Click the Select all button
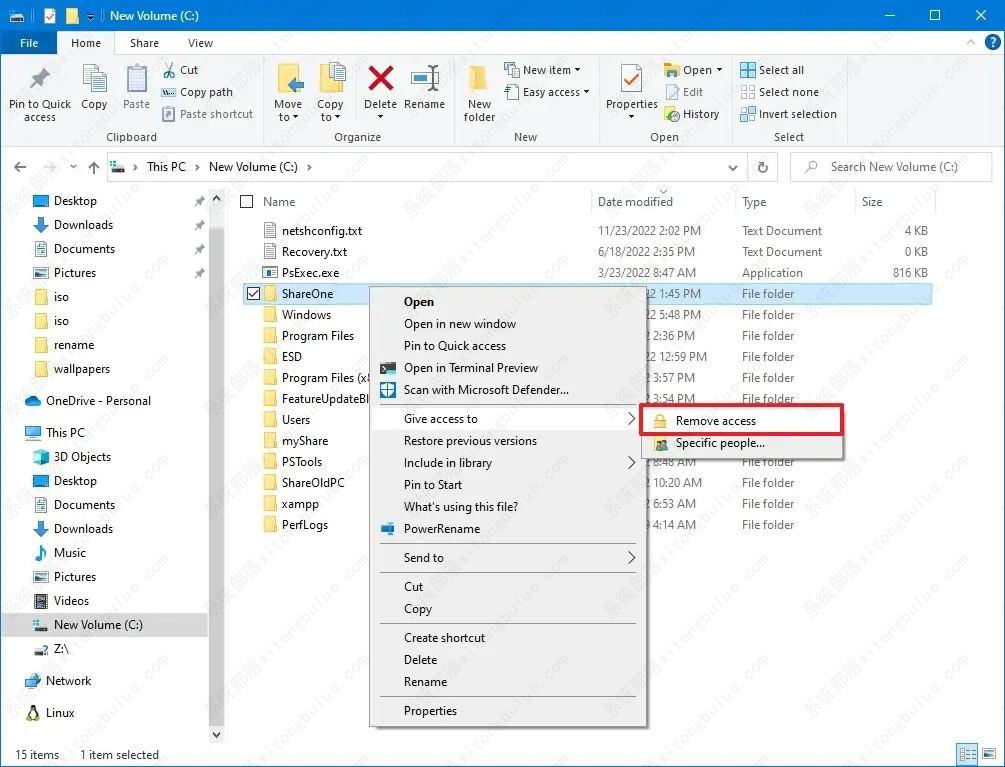The height and width of the screenshot is (767, 1005). pyautogui.click(x=771, y=69)
